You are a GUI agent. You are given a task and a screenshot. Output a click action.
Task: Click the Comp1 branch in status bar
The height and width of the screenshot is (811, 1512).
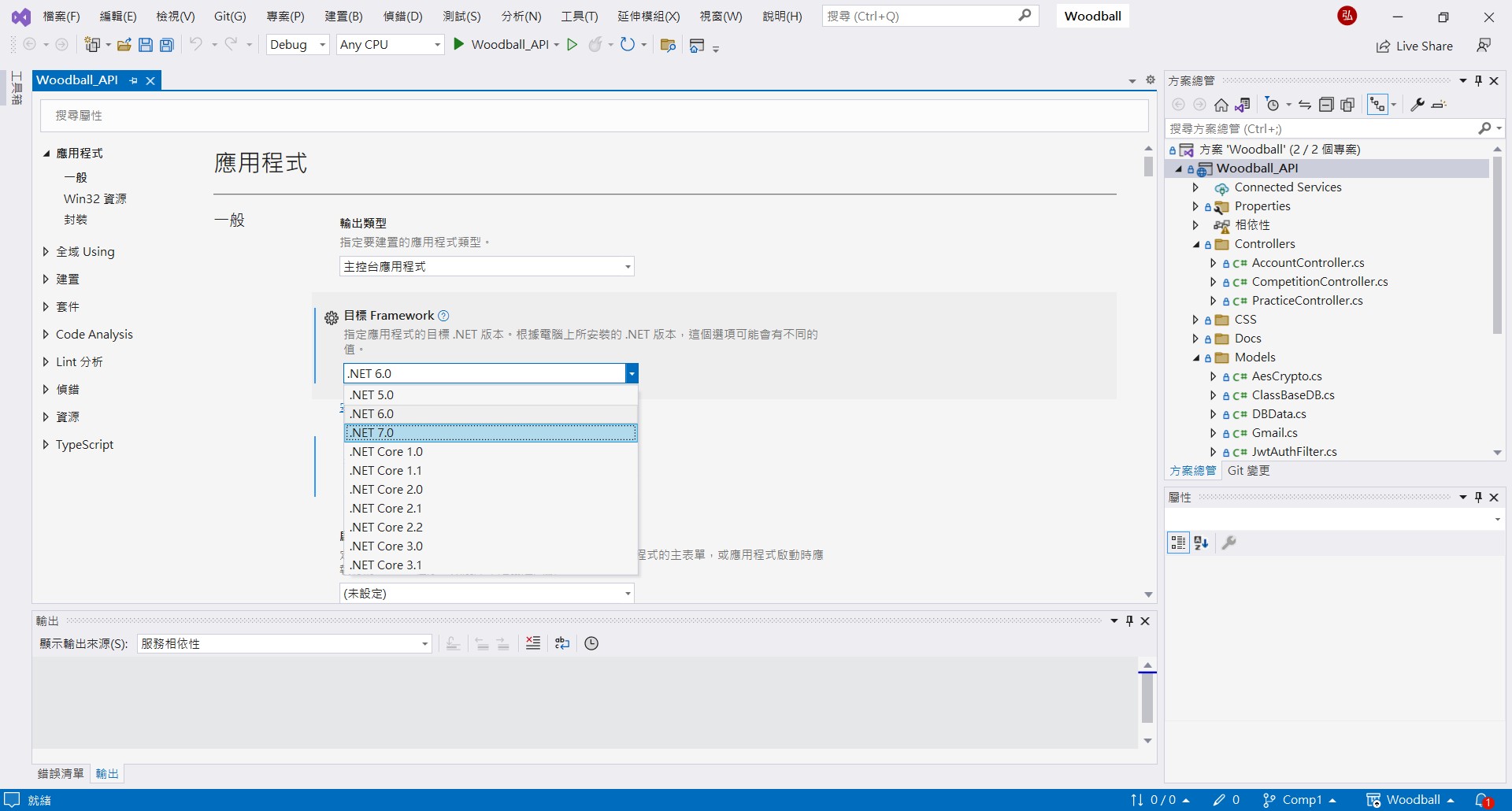click(1299, 800)
